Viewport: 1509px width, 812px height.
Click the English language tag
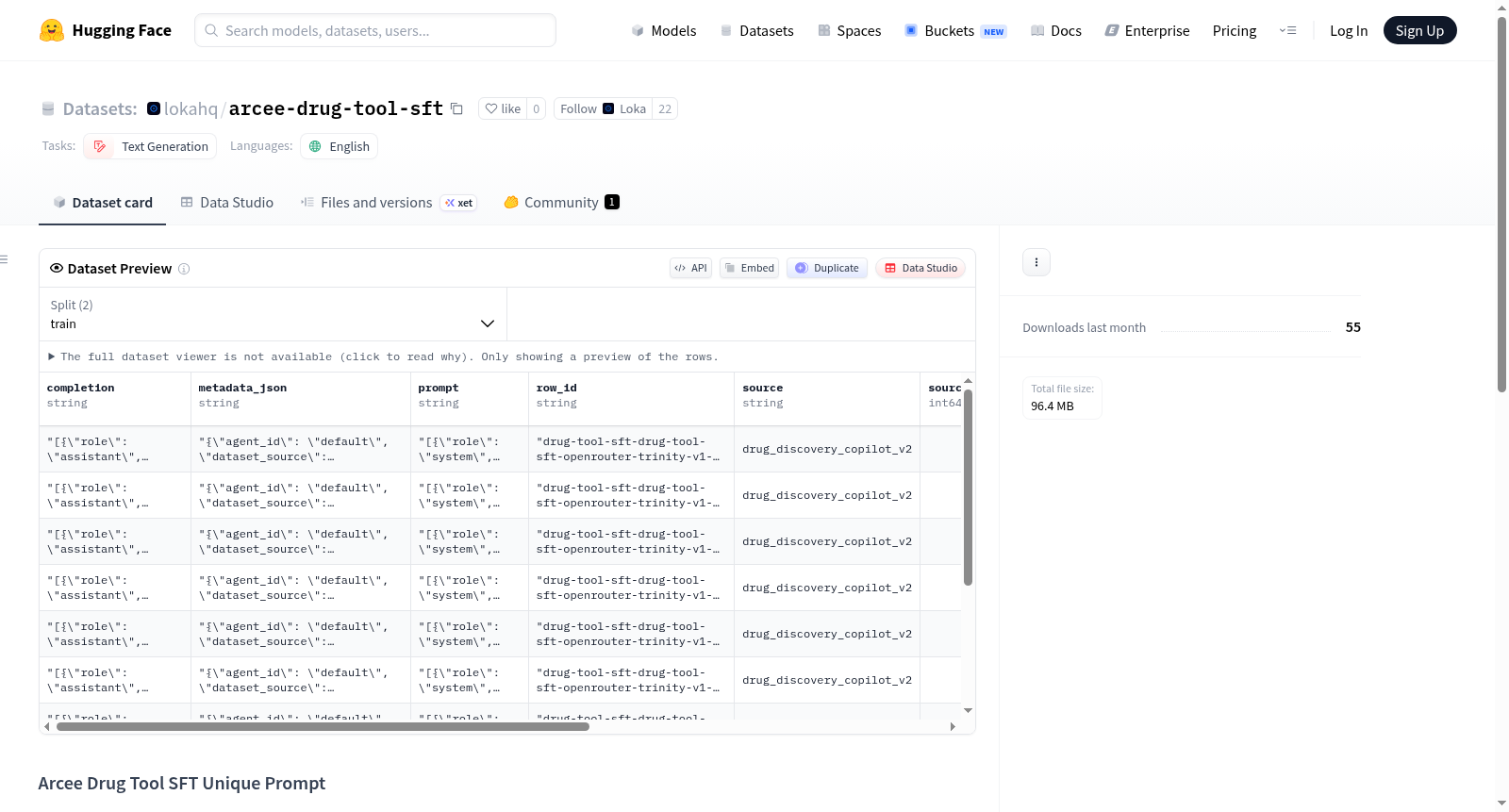click(340, 146)
